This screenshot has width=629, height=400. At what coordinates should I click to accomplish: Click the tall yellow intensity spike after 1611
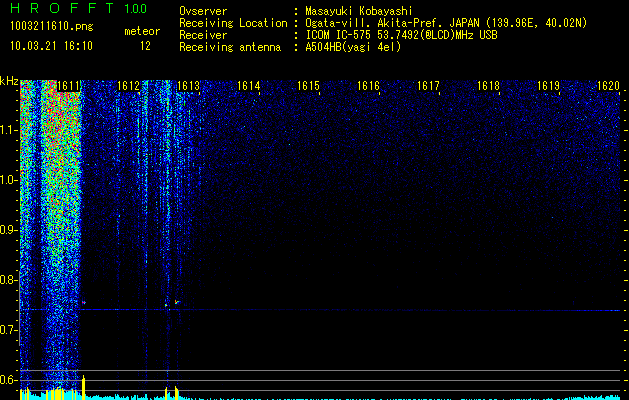(83, 387)
